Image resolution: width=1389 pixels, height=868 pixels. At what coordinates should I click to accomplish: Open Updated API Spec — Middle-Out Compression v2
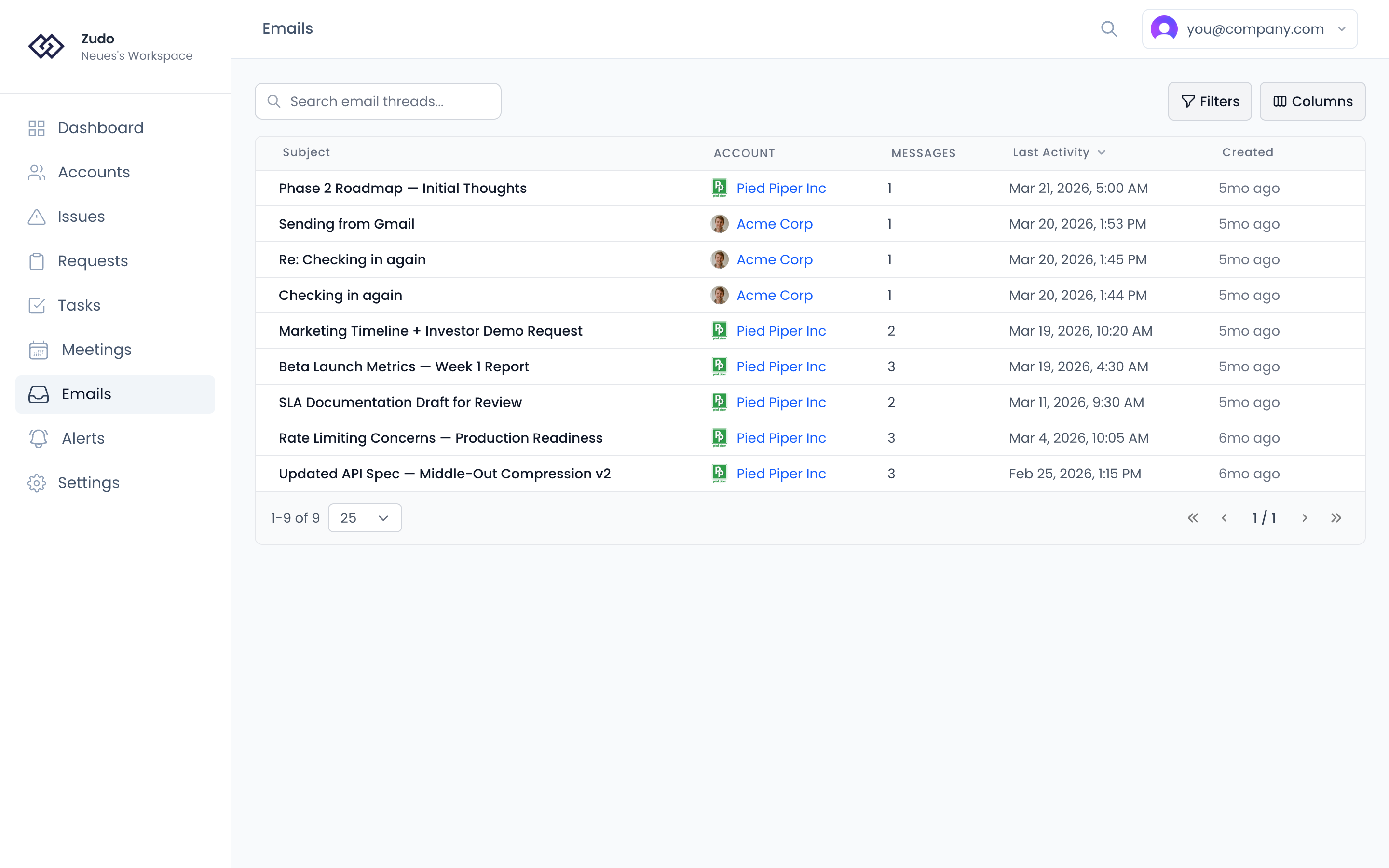coord(444,474)
